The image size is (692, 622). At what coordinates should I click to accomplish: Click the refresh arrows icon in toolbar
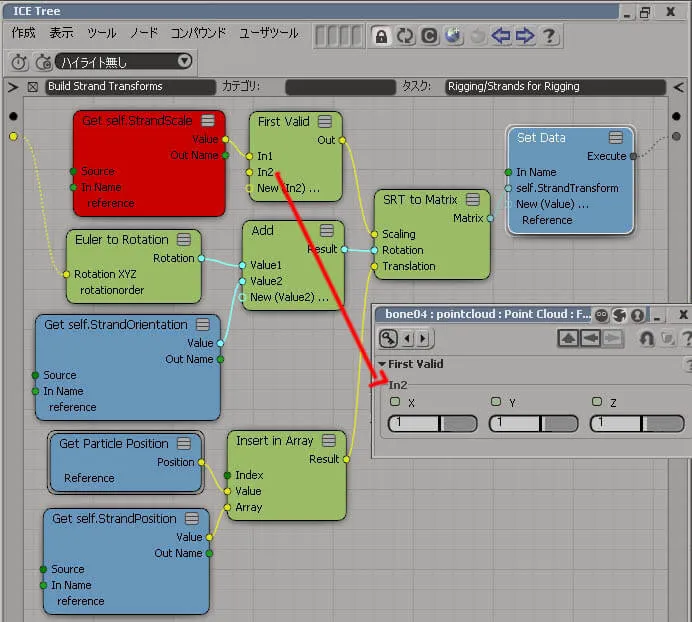coord(405,36)
